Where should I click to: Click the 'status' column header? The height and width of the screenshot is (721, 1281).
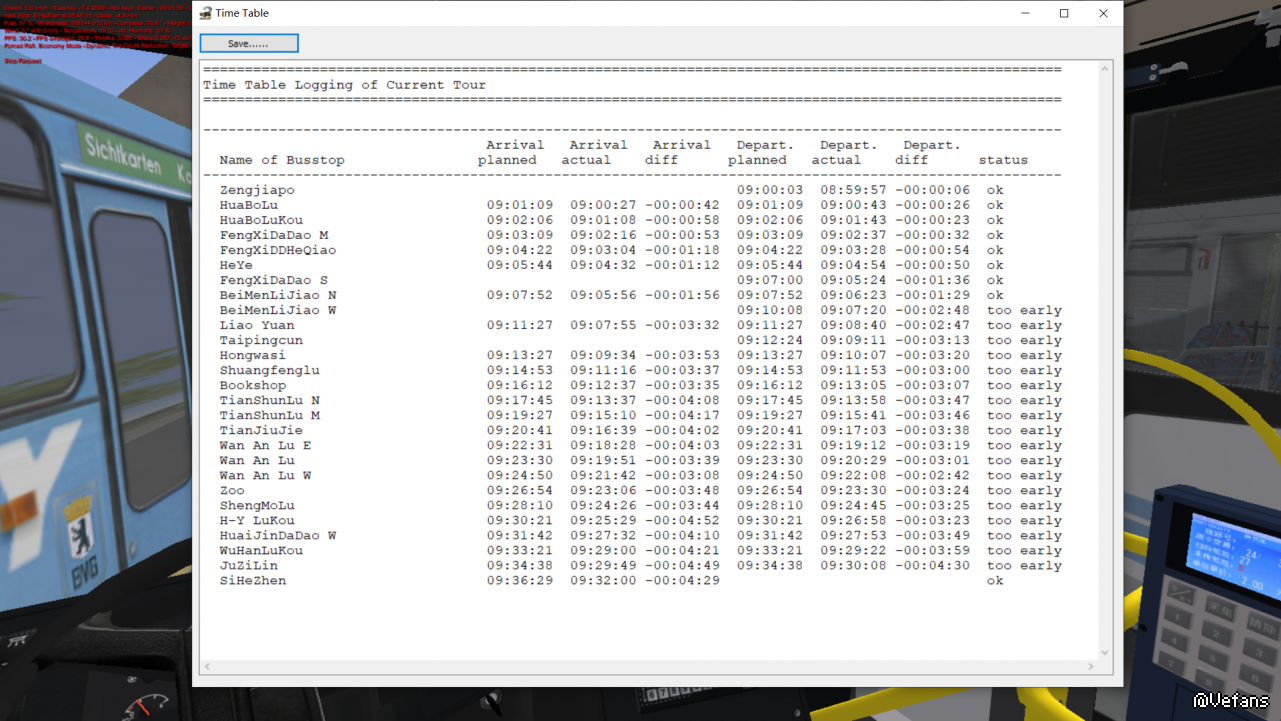point(1003,160)
